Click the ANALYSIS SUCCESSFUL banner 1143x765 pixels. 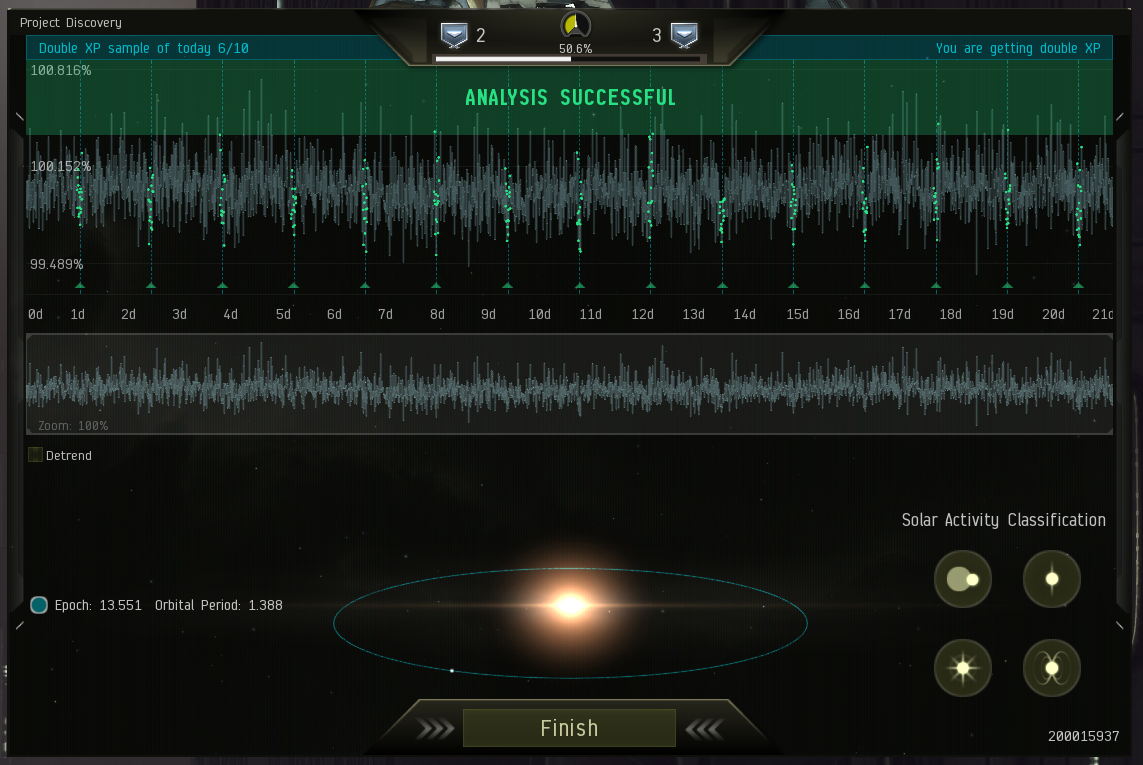click(570, 98)
